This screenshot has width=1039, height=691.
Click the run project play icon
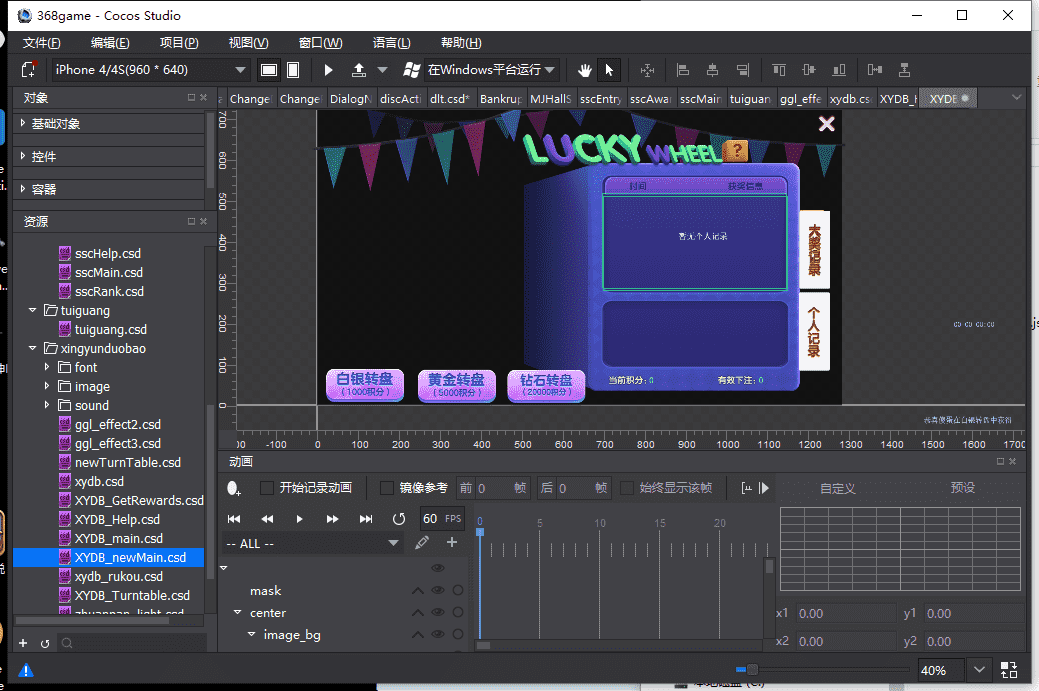click(x=329, y=70)
